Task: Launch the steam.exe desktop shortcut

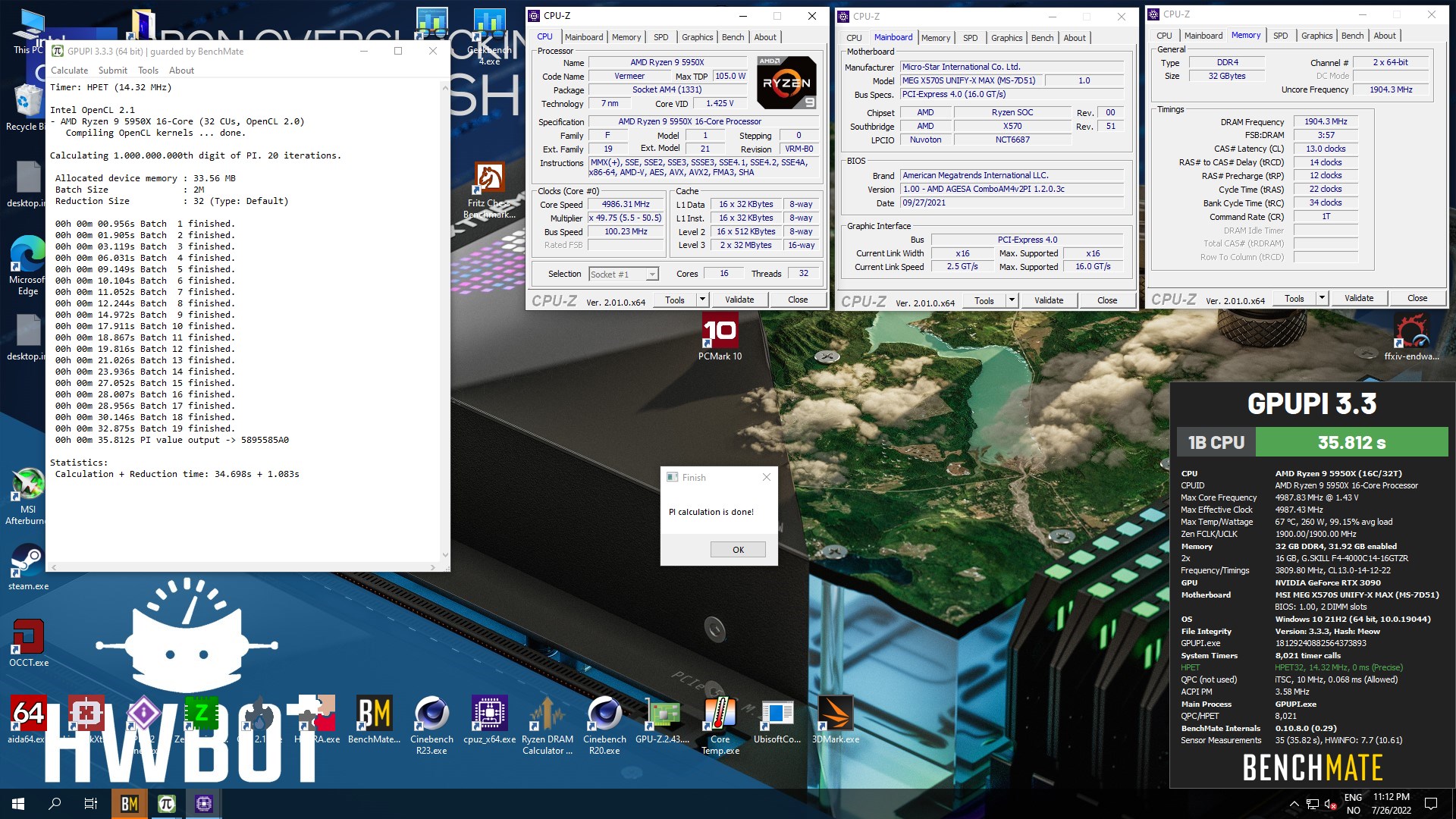Action: (28, 567)
